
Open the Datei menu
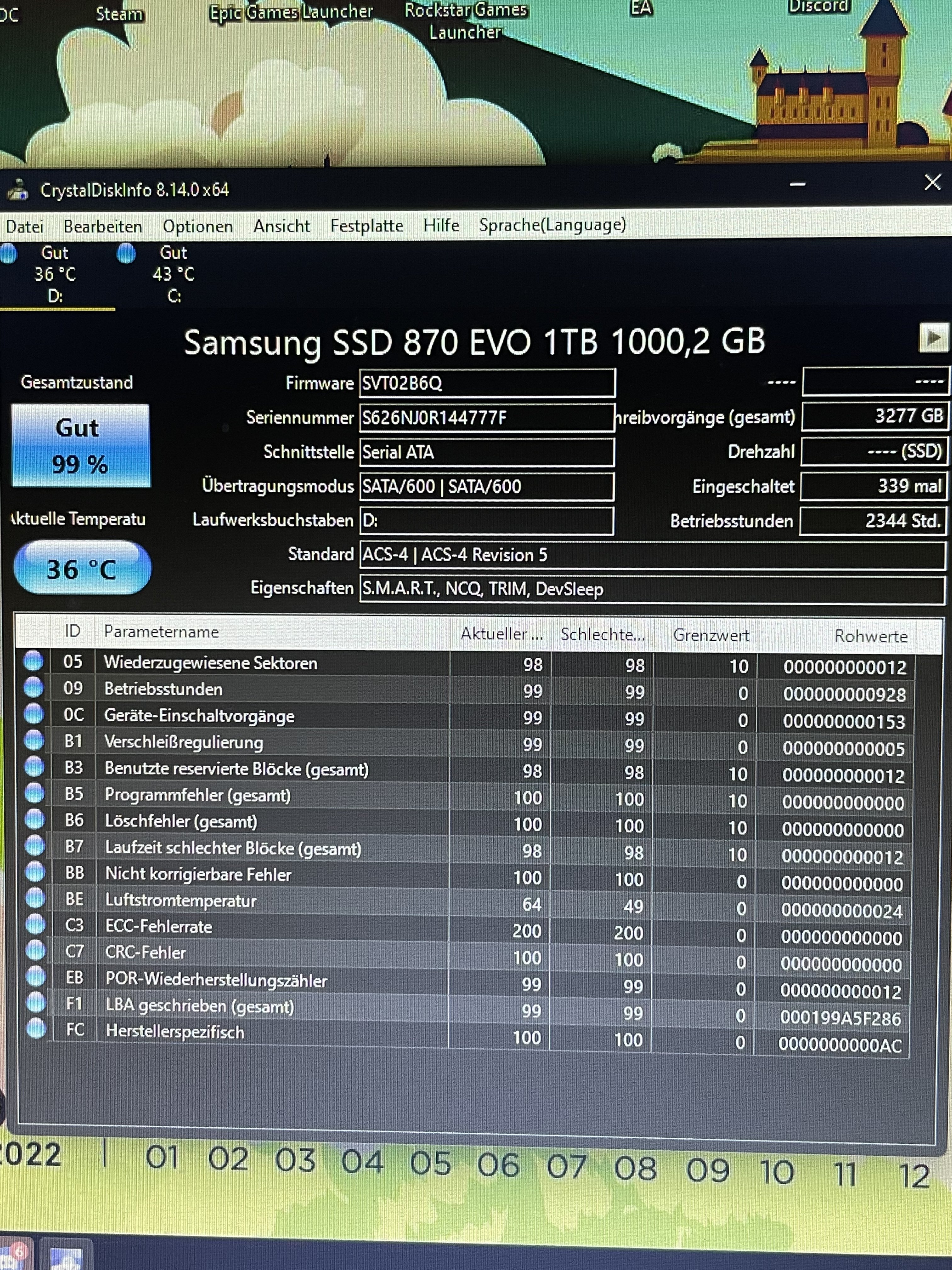pos(25,227)
